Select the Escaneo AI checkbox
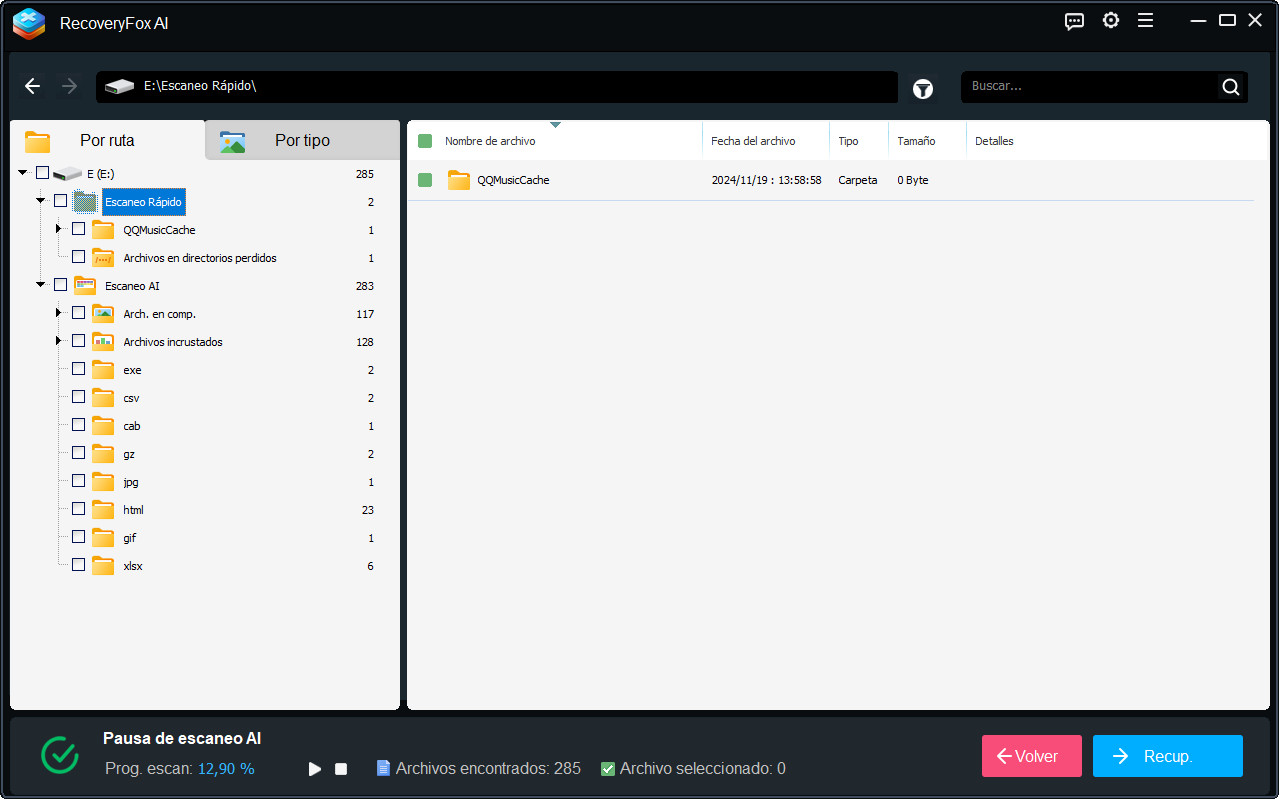This screenshot has width=1279, height=799. coord(60,285)
